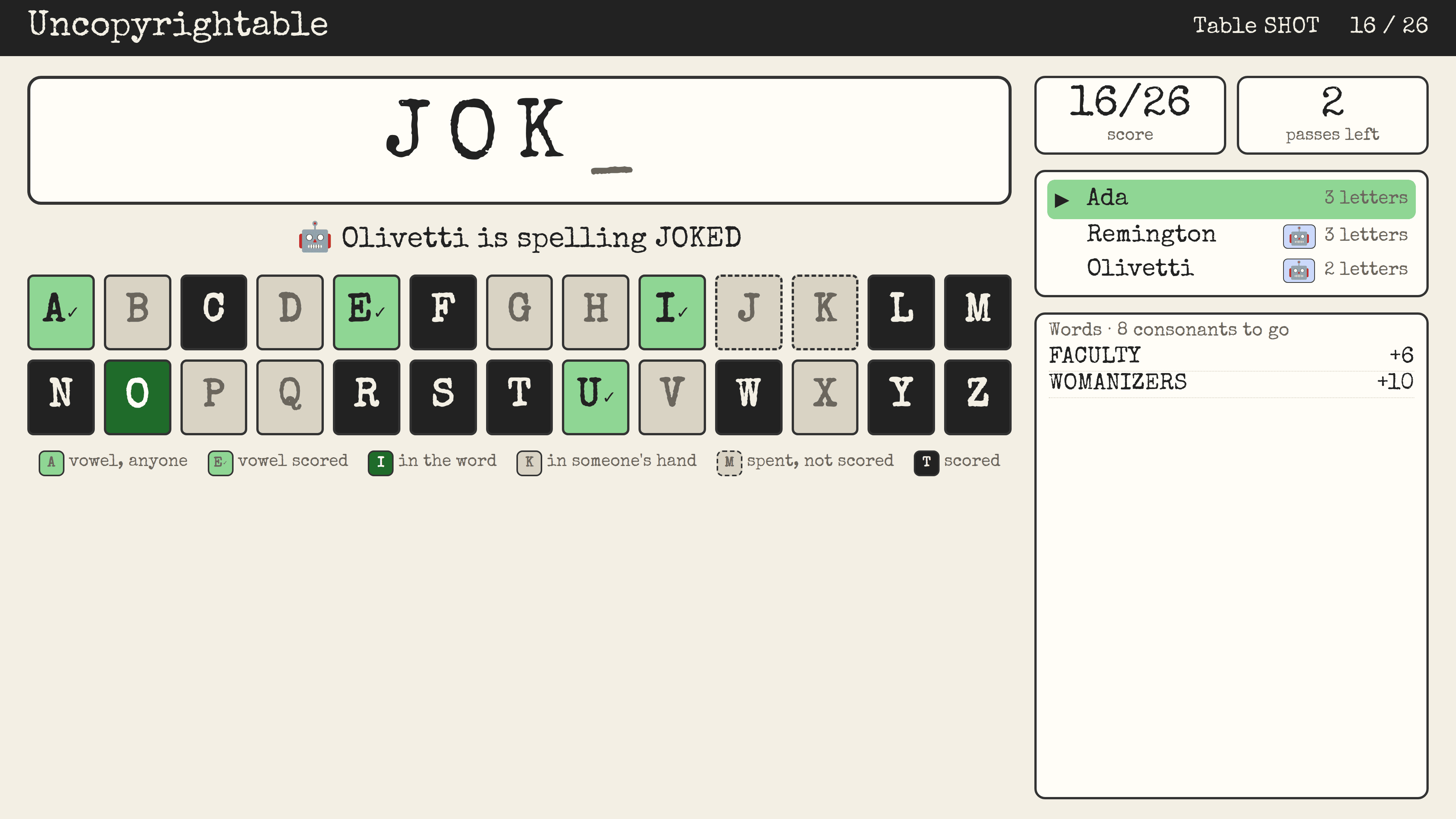Viewport: 1456px width, 819px height.
Task: Click the black F tile
Action: point(443,312)
